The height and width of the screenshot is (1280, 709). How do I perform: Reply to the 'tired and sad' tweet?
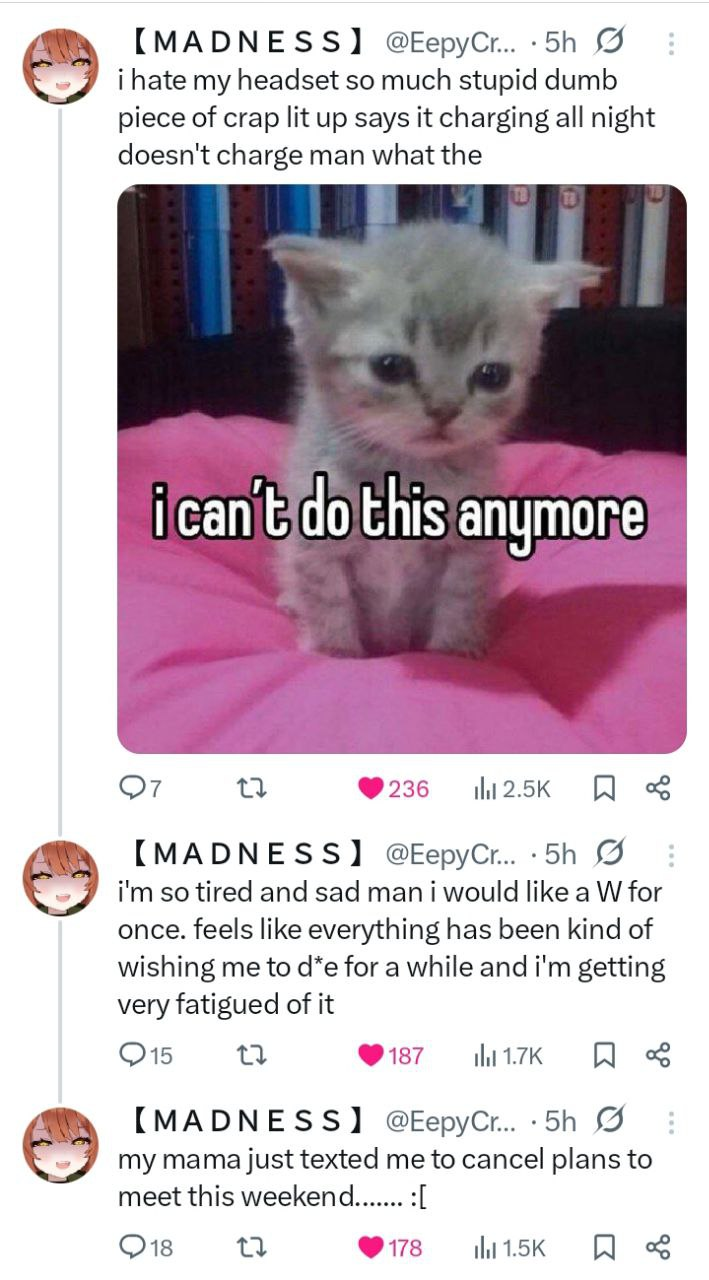[x=133, y=1055]
